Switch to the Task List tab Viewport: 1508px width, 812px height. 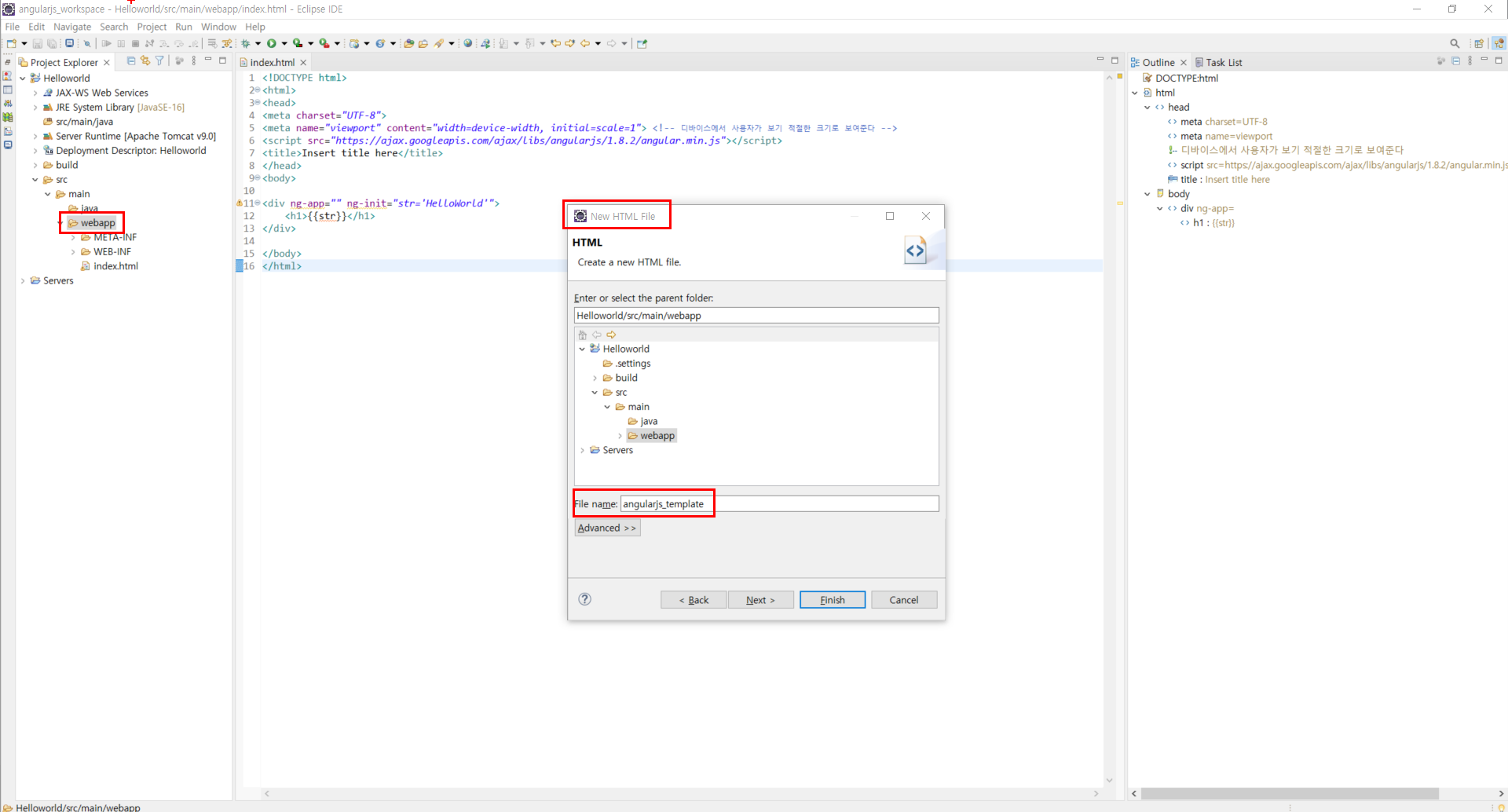[1218, 63]
